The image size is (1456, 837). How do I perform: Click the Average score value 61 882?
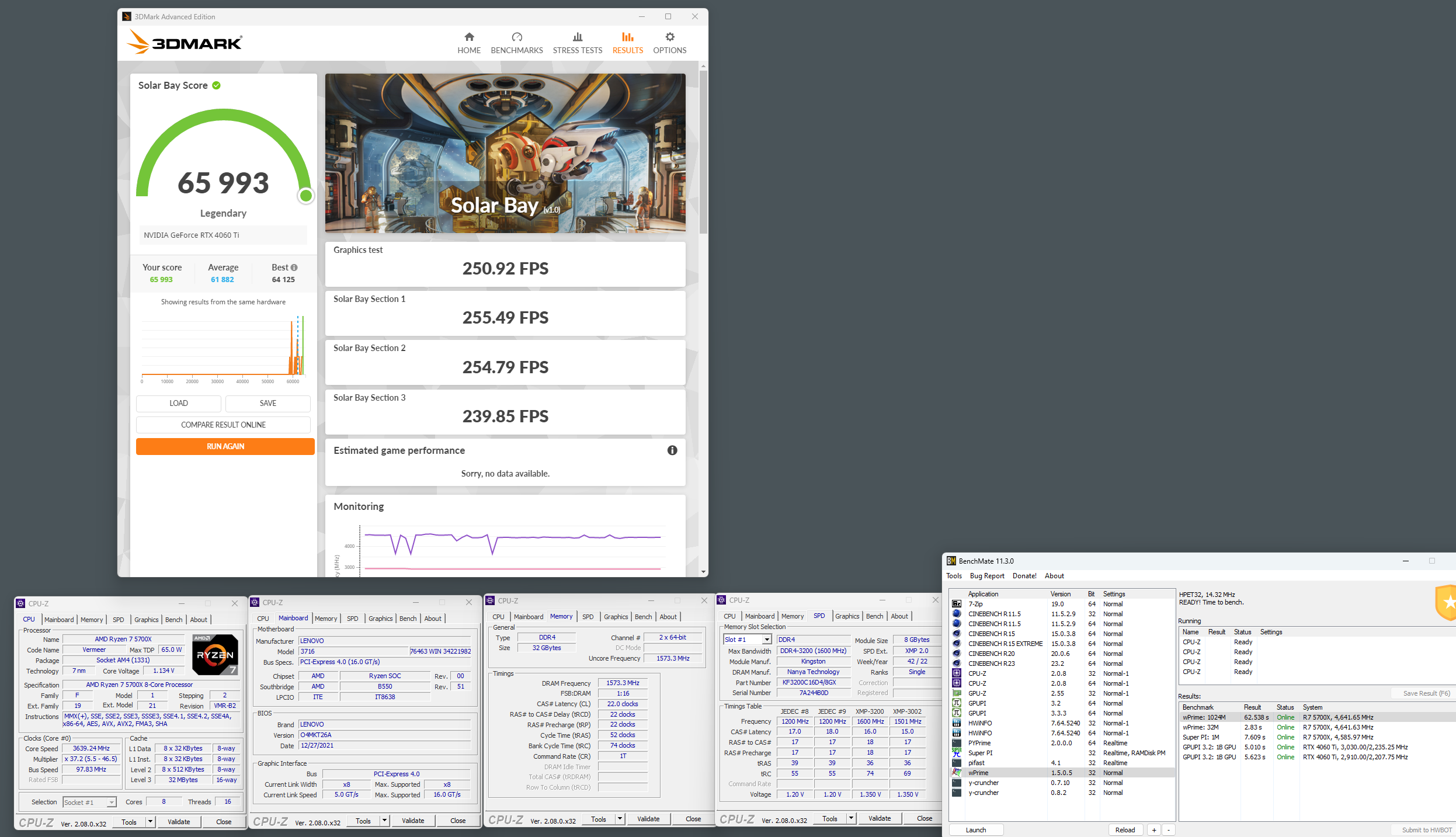223,280
